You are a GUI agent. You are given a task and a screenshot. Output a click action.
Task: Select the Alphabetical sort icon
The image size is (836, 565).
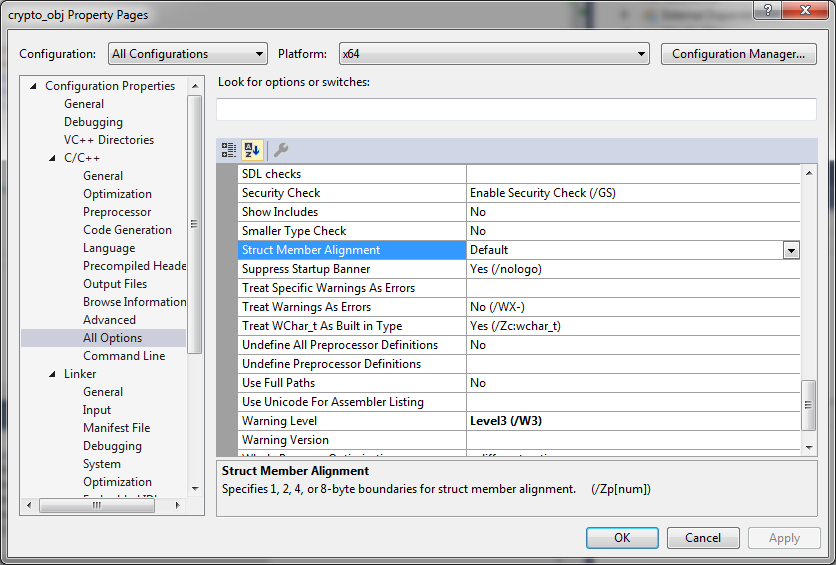click(x=252, y=150)
